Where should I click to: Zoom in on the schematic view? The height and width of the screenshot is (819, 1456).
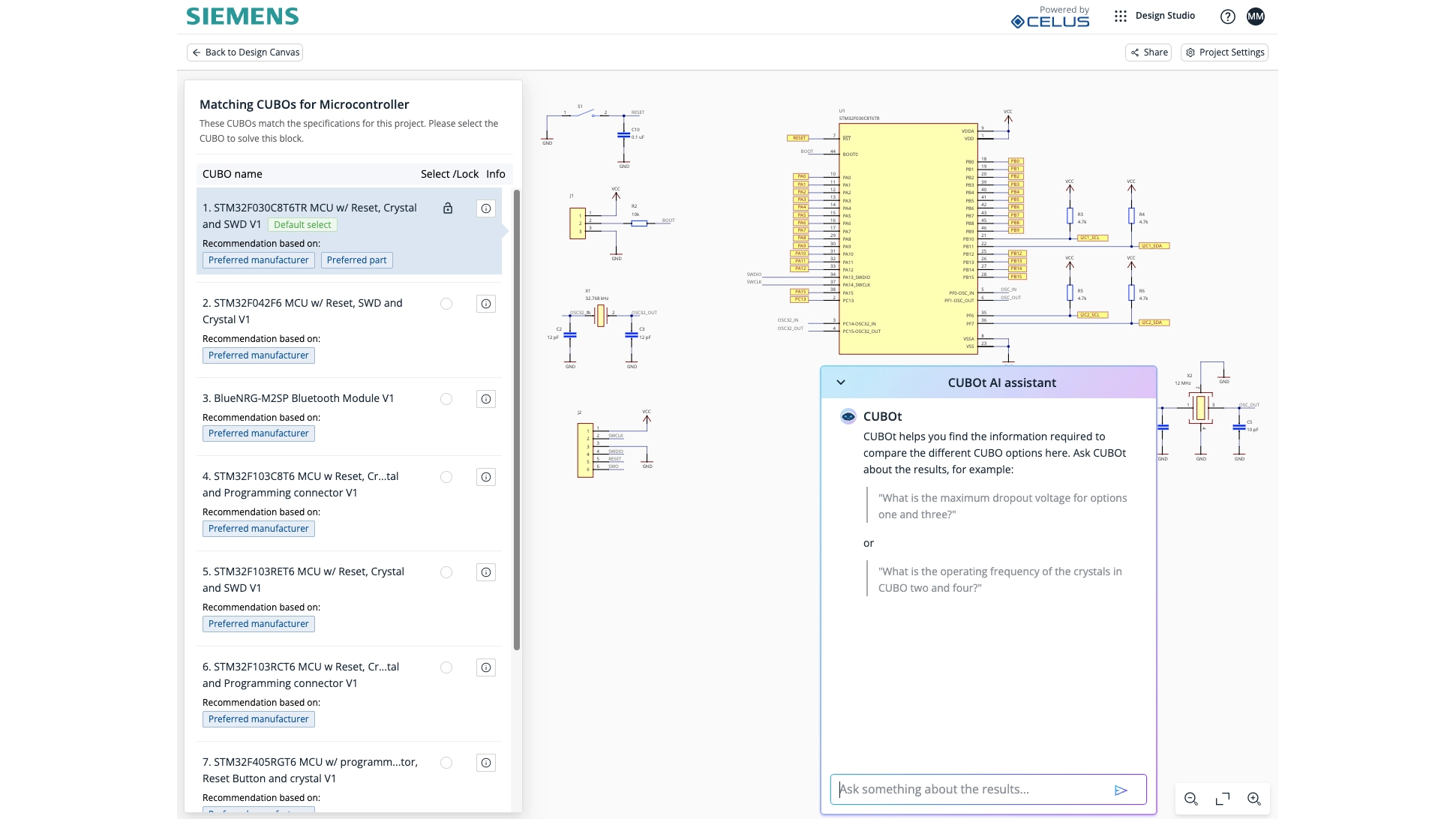tap(1253, 799)
